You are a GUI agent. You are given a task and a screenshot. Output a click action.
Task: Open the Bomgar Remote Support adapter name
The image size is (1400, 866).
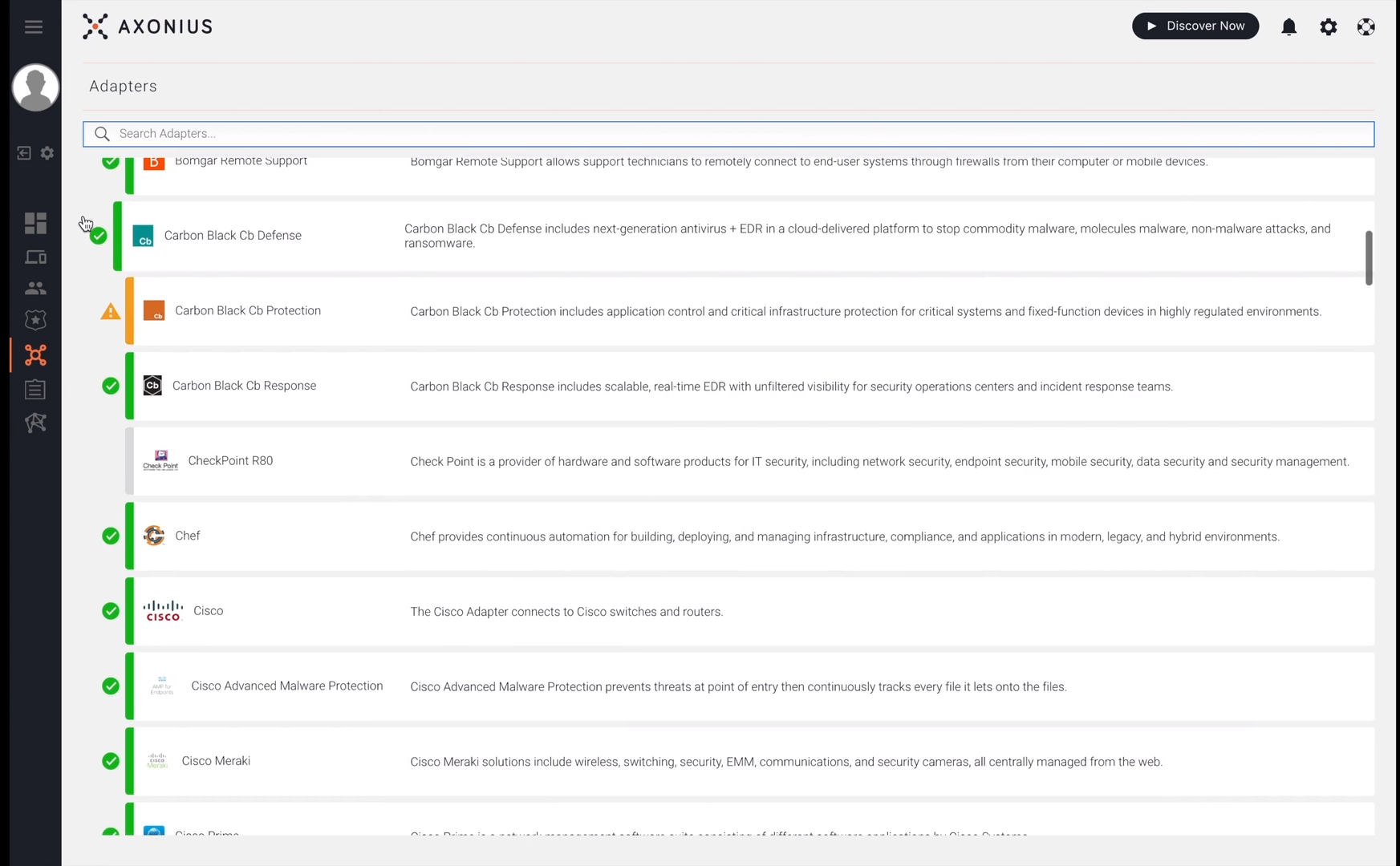coord(241,162)
